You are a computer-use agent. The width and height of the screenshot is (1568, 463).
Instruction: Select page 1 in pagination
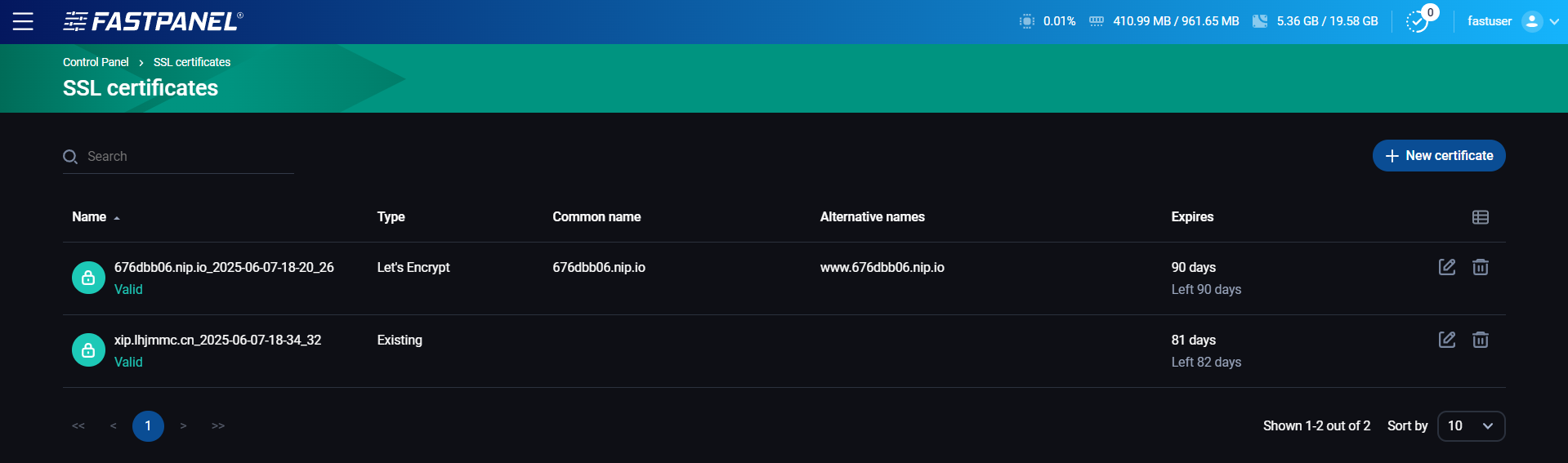click(x=148, y=426)
